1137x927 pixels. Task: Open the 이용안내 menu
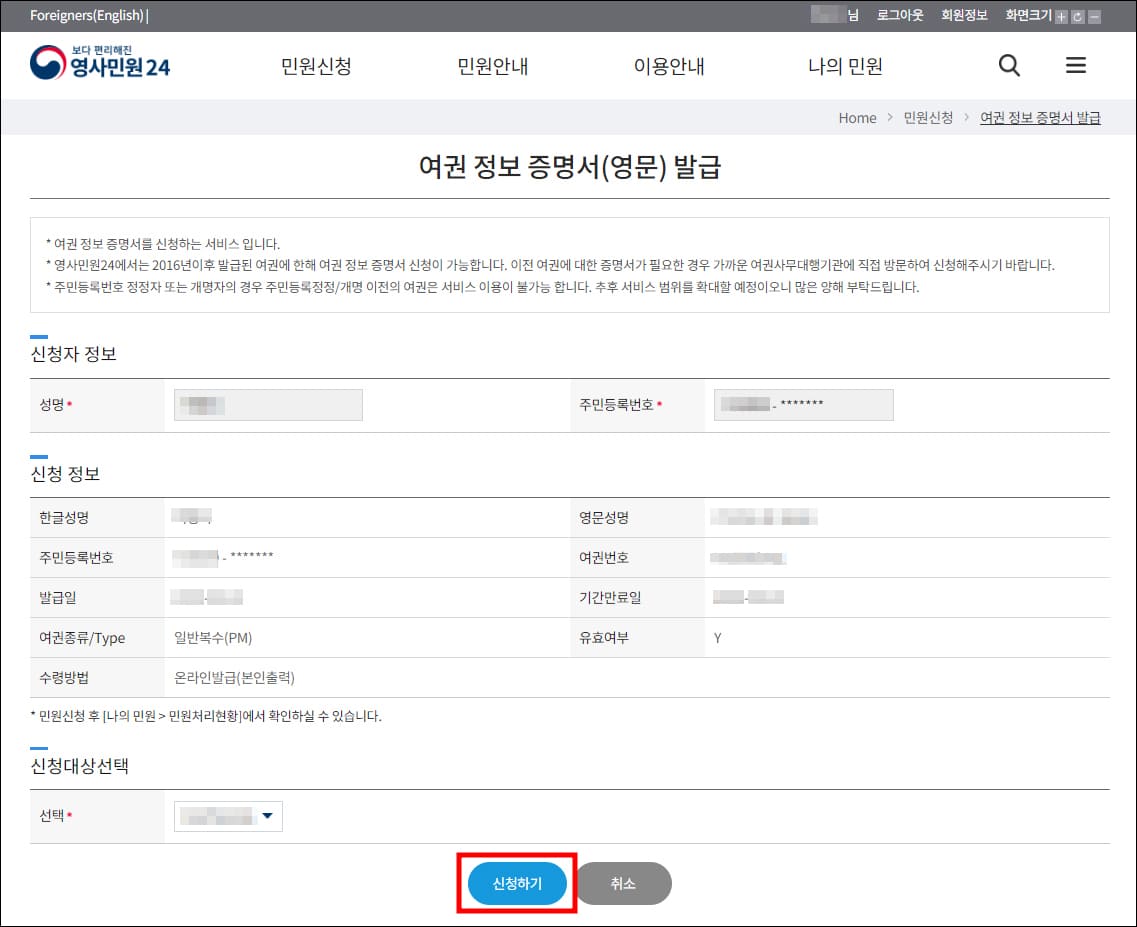click(x=670, y=64)
